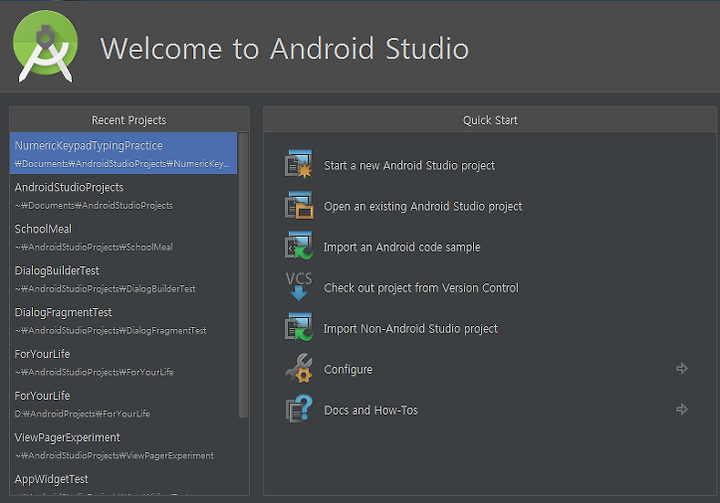Open the DialogBuilderTest recent project
Viewport: 720px width, 503px height.
[124, 279]
